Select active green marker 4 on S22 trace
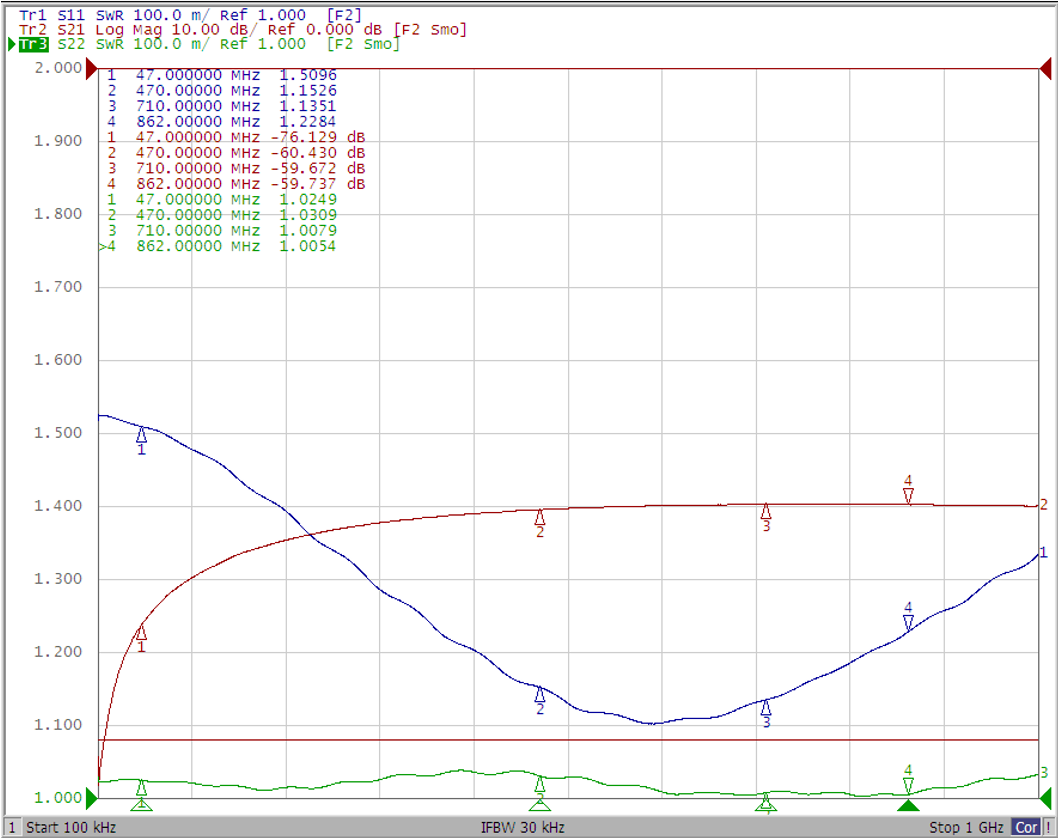 [908, 785]
